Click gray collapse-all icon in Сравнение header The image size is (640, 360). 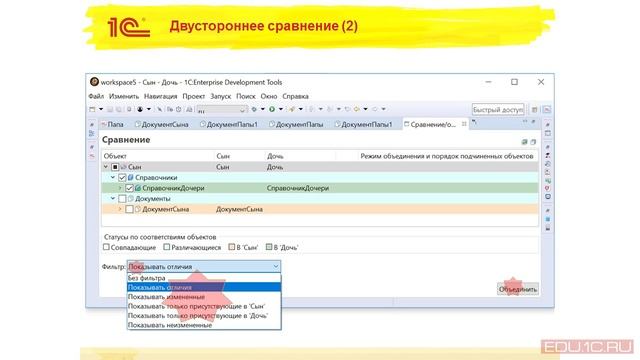(533, 142)
